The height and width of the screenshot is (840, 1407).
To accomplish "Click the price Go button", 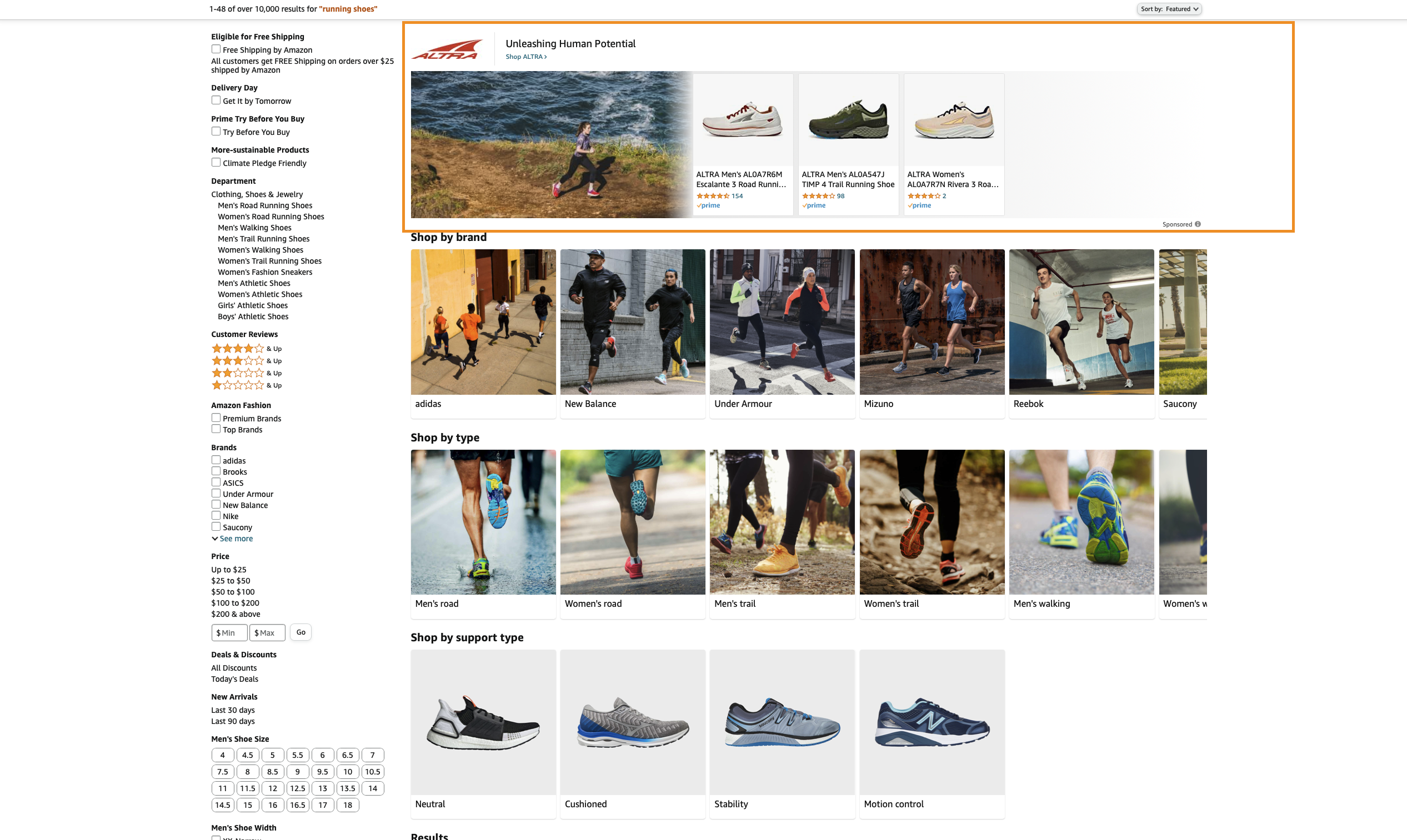I will point(301,632).
